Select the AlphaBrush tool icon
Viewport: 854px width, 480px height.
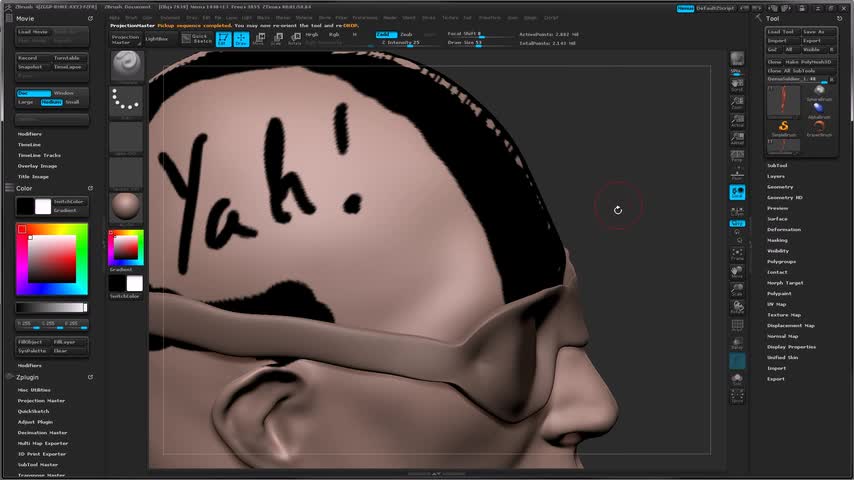pyautogui.click(x=819, y=110)
